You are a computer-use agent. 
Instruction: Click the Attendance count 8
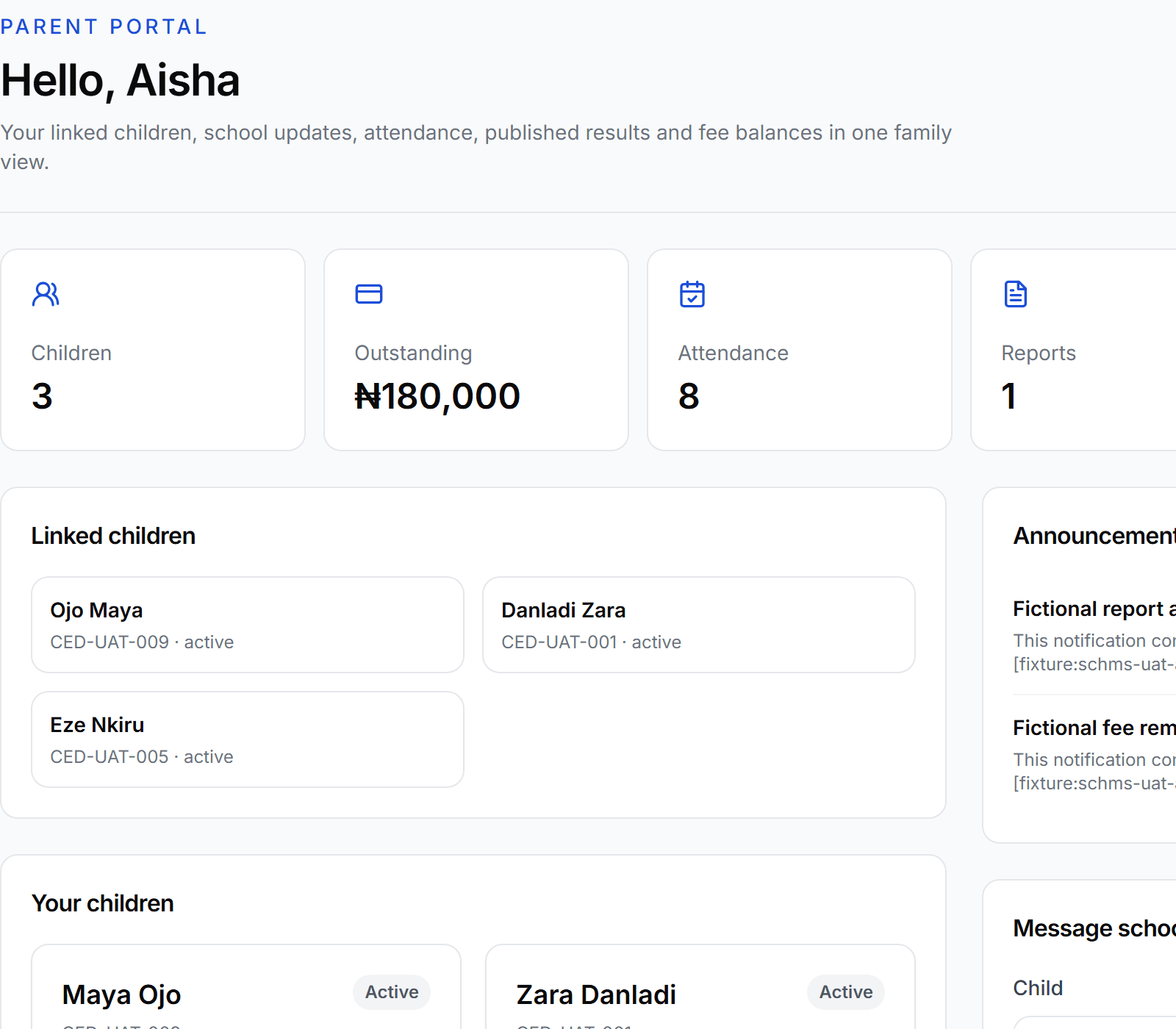(689, 396)
